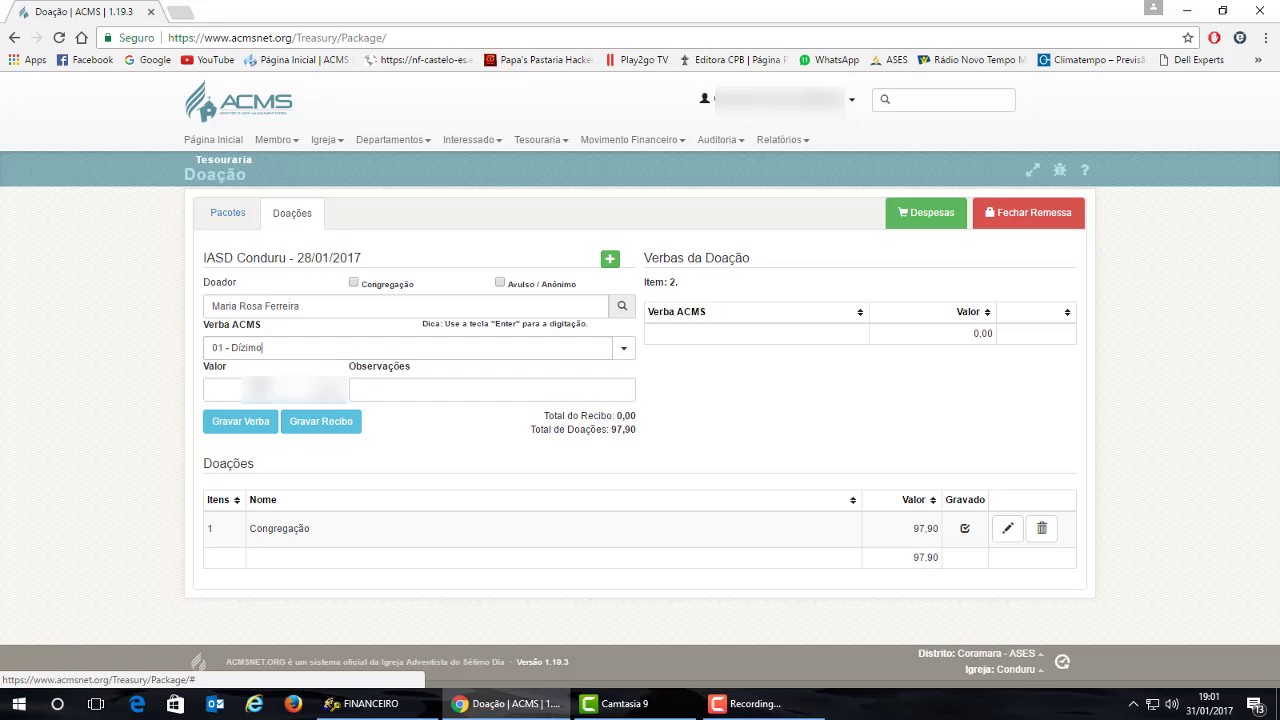Click the expand fullscreen arrows icon
The width and height of the screenshot is (1280, 720).
[x=1033, y=170]
